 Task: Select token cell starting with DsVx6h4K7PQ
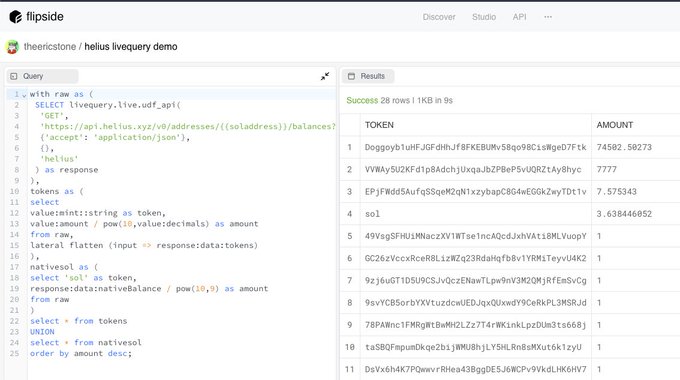pyautogui.click(x=475, y=370)
